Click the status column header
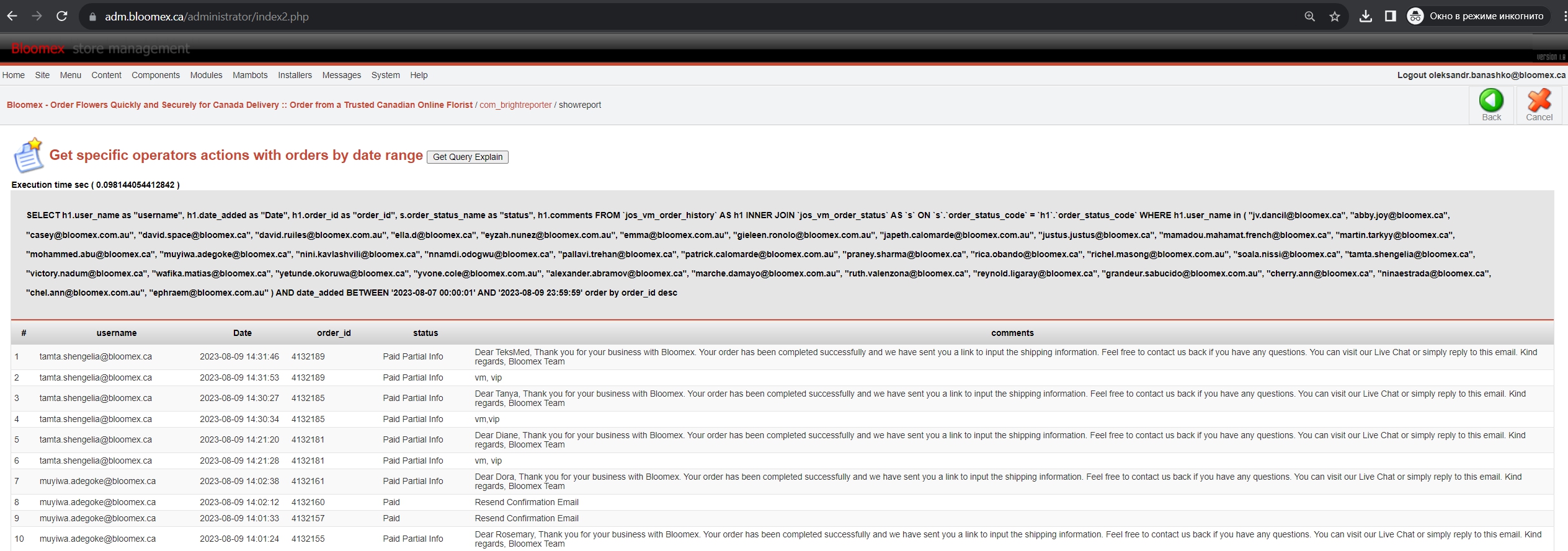The width and height of the screenshot is (1568, 551). coord(425,333)
